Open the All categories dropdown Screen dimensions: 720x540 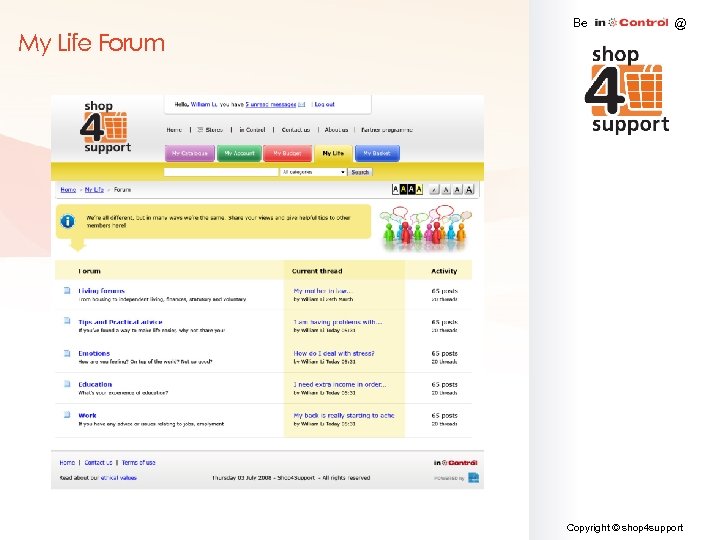point(313,172)
